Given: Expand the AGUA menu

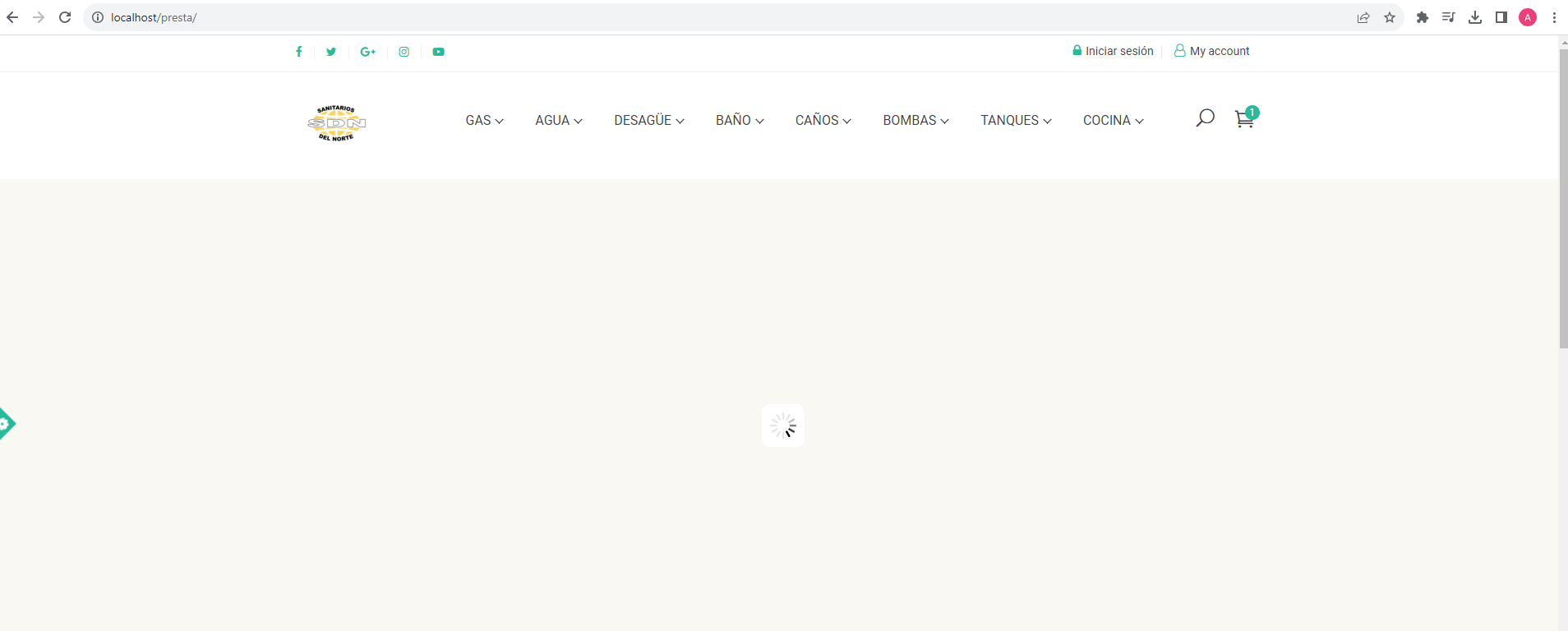Looking at the screenshot, I should (559, 120).
